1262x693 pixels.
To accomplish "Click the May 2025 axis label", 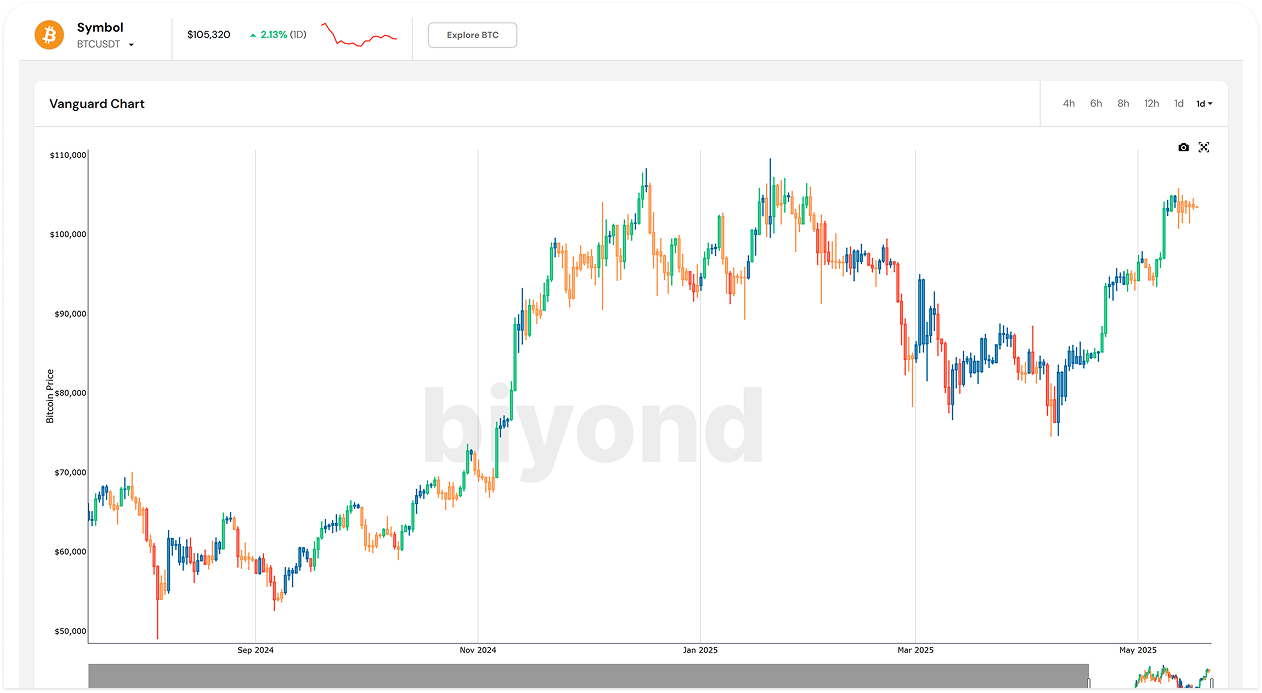I will pyautogui.click(x=1138, y=650).
